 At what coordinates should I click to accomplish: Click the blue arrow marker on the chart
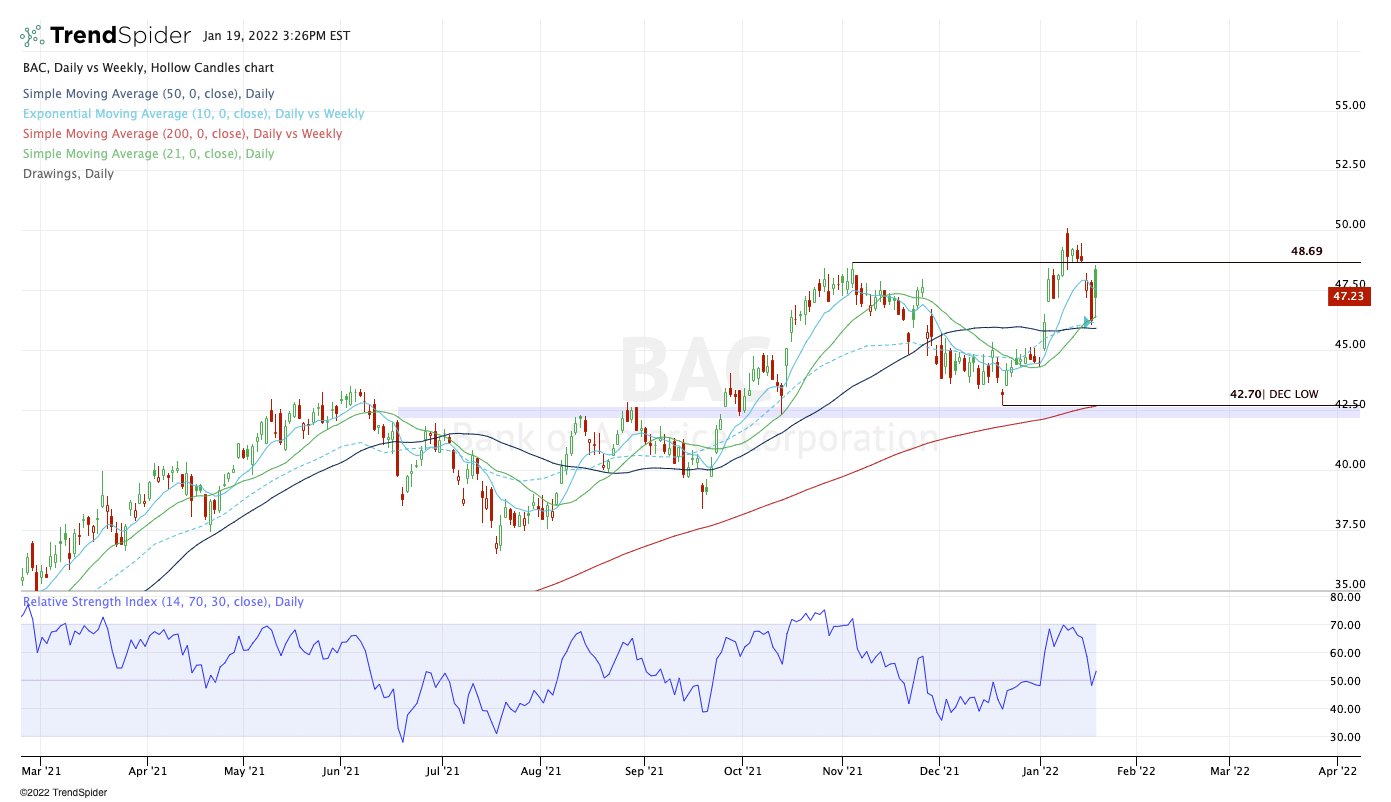pyautogui.click(x=1087, y=322)
